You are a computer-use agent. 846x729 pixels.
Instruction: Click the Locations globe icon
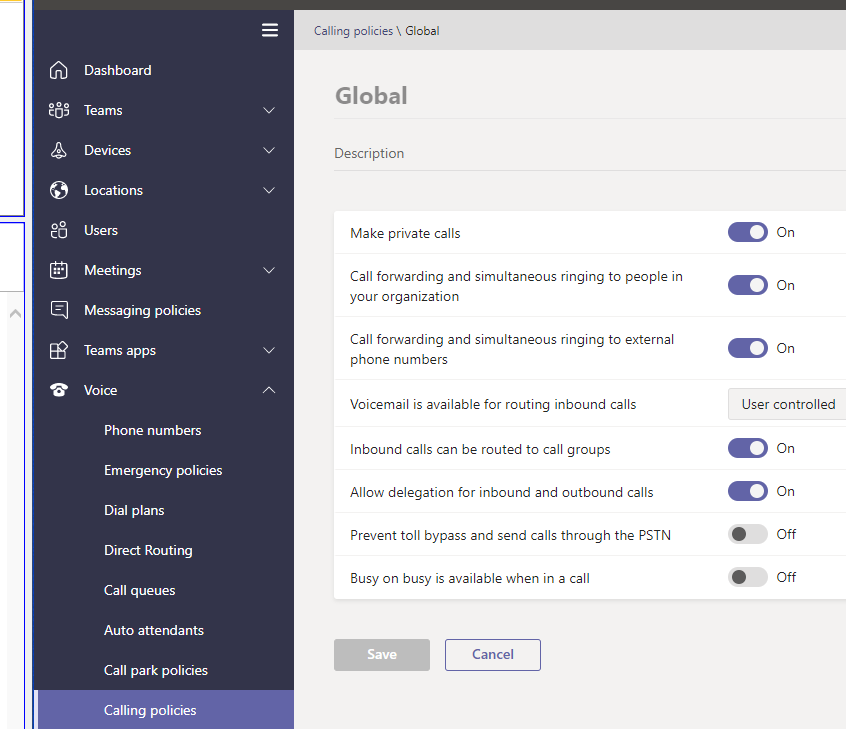pyautogui.click(x=59, y=190)
